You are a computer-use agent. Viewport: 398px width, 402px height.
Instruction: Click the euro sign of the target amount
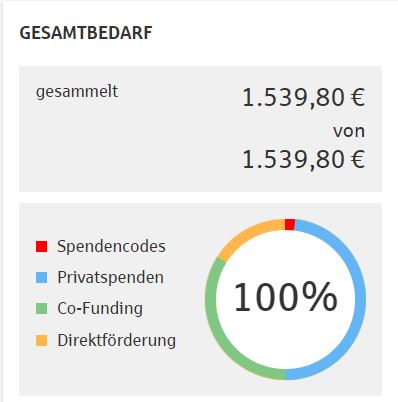[358, 159]
